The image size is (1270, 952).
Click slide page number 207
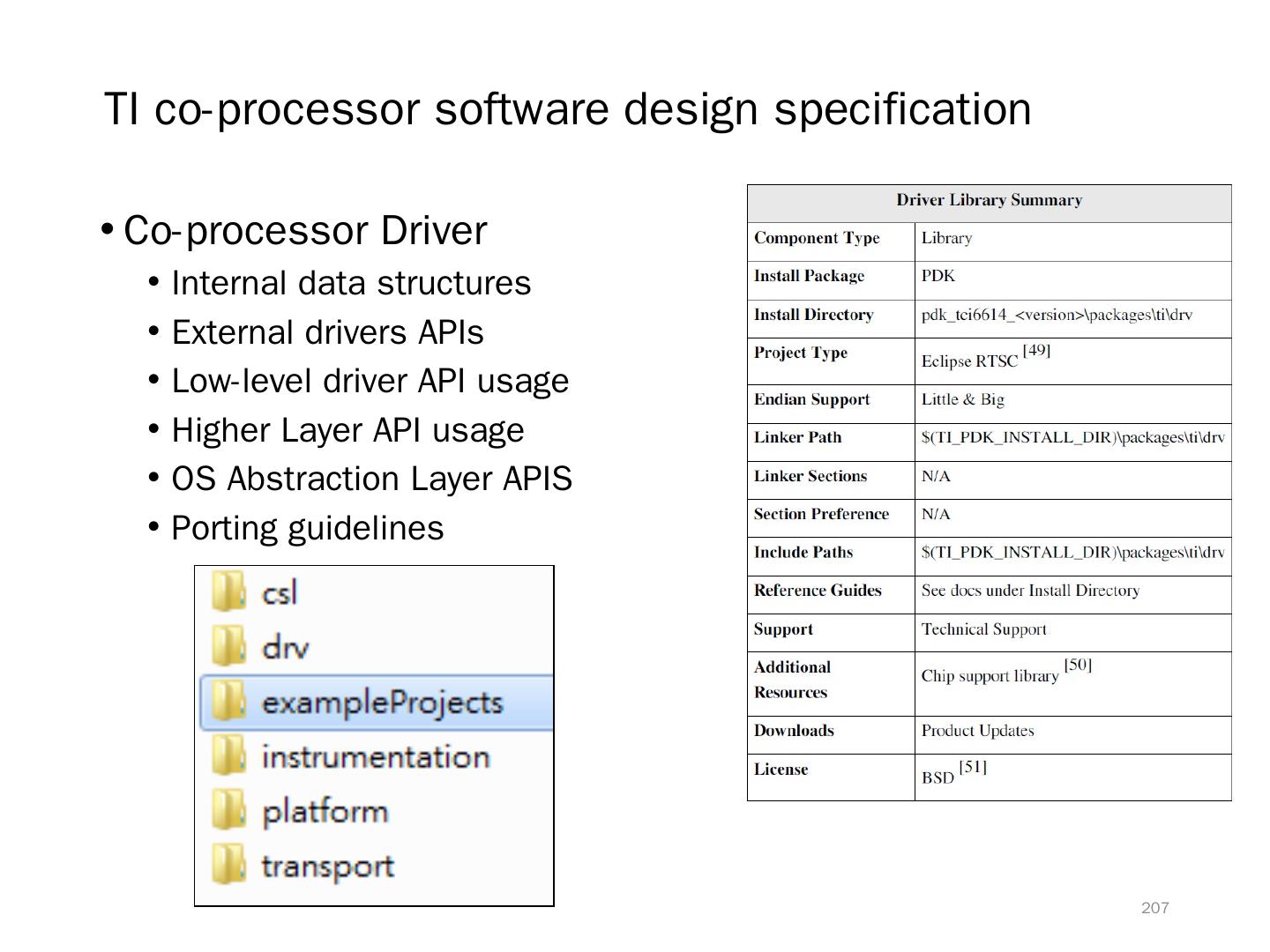[x=1154, y=908]
